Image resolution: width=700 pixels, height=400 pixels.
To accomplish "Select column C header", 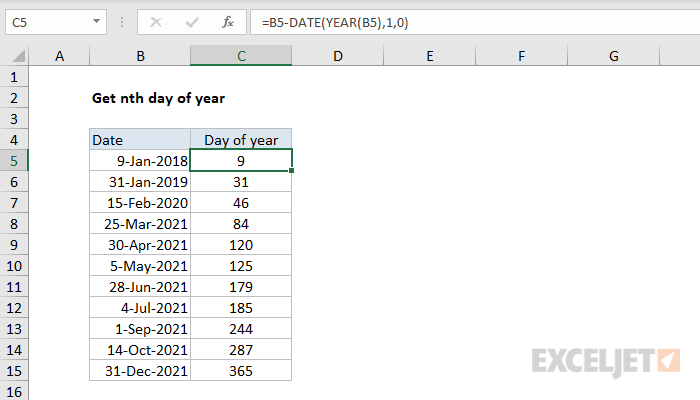I will [241, 56].
